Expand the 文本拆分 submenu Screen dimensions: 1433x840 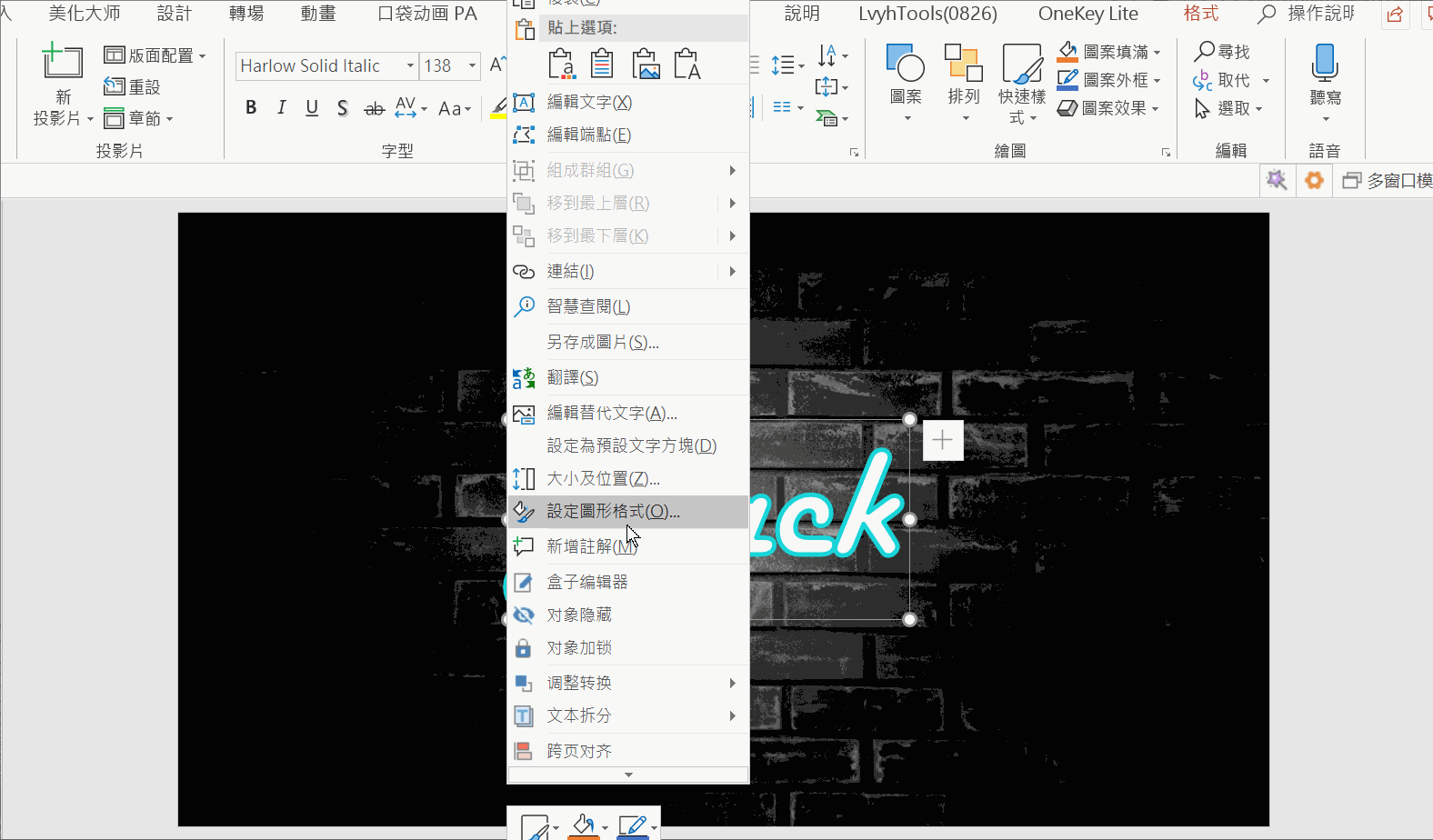pos(627,715)
